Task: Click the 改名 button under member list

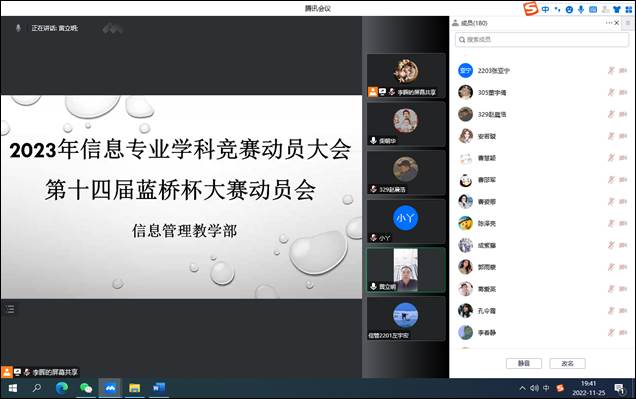Action: (x=567, y=363)
